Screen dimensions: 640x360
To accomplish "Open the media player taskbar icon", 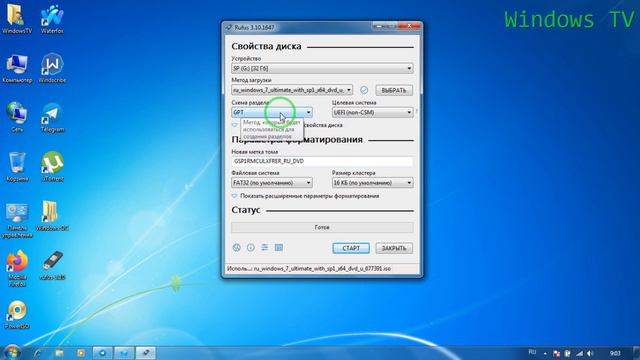I will 81,353.
